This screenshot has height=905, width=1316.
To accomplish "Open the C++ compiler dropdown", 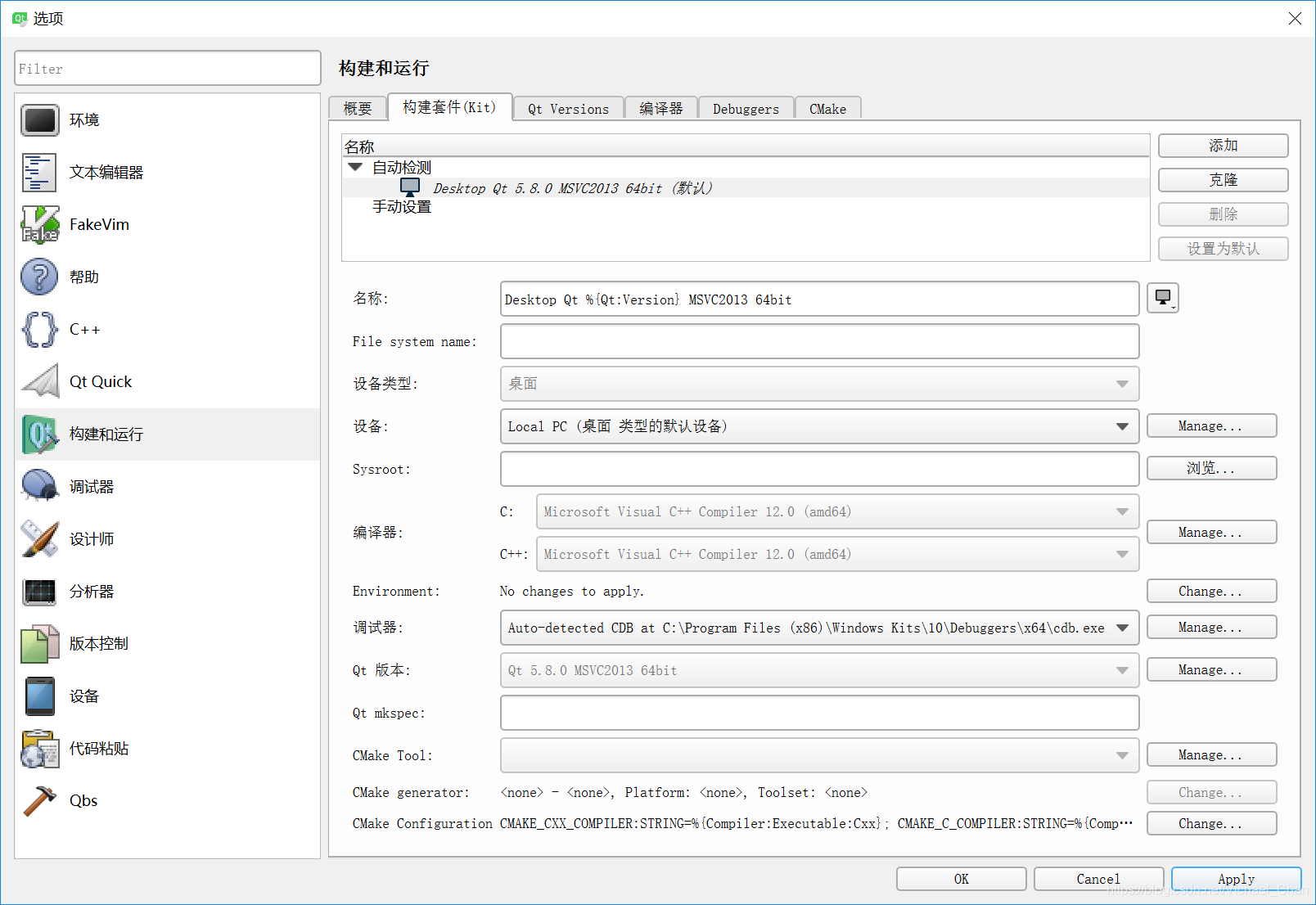I will [x=837, y=554].
